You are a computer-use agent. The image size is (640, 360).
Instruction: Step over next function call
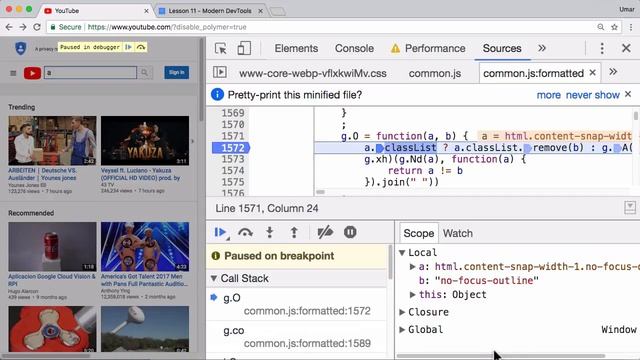tap(245, 233)
